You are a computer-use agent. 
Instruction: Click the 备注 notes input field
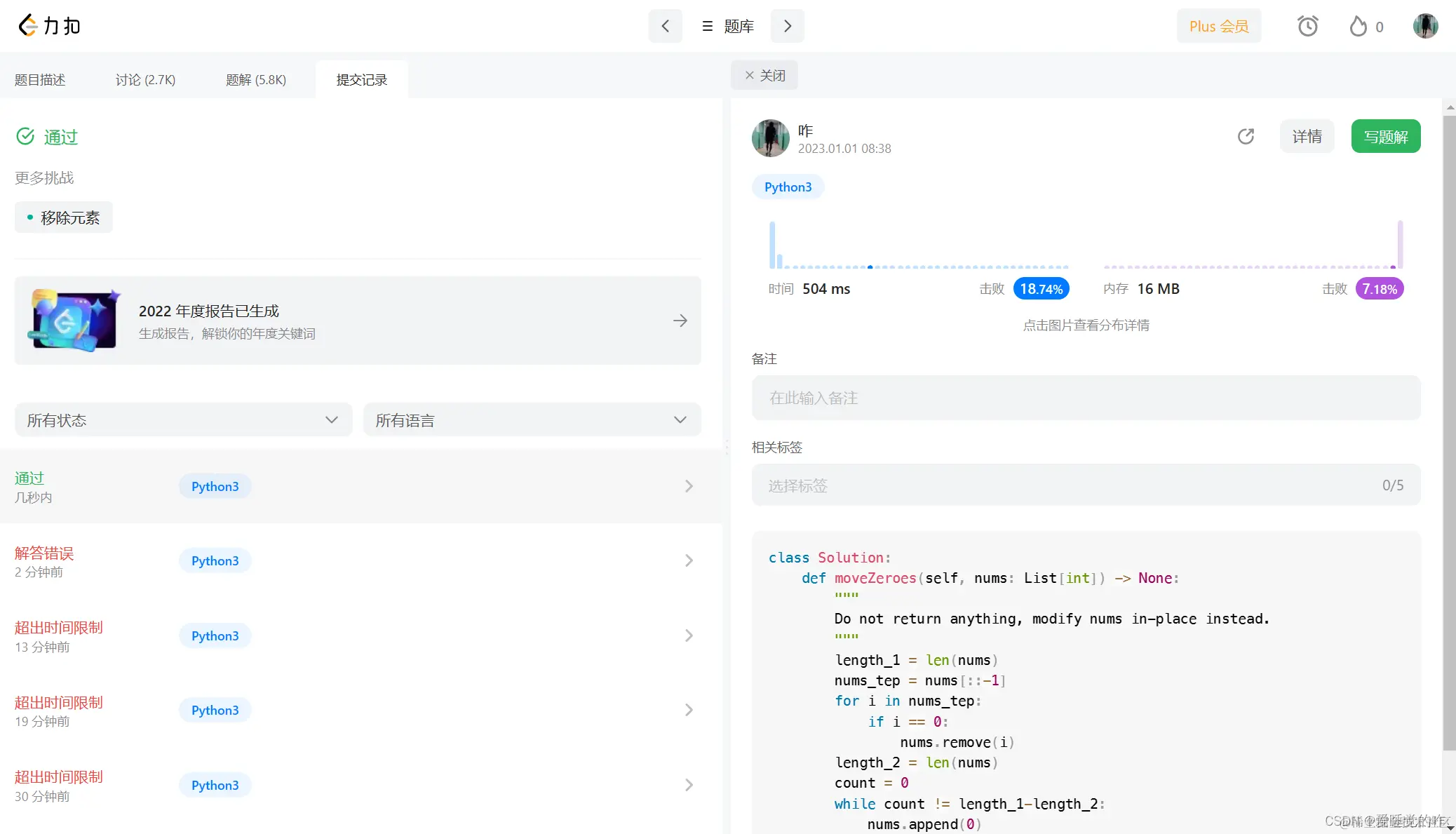(1086, 398)
